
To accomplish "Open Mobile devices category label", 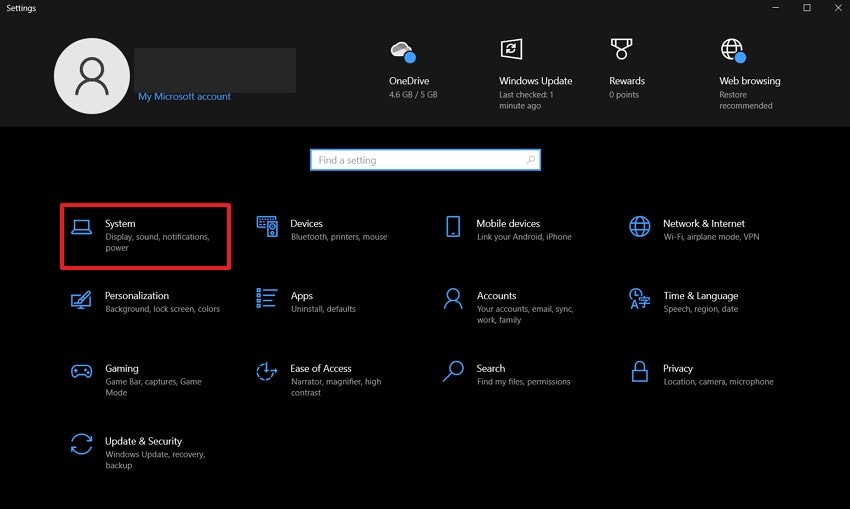I will pyautogui.click(x=508, y=223).
